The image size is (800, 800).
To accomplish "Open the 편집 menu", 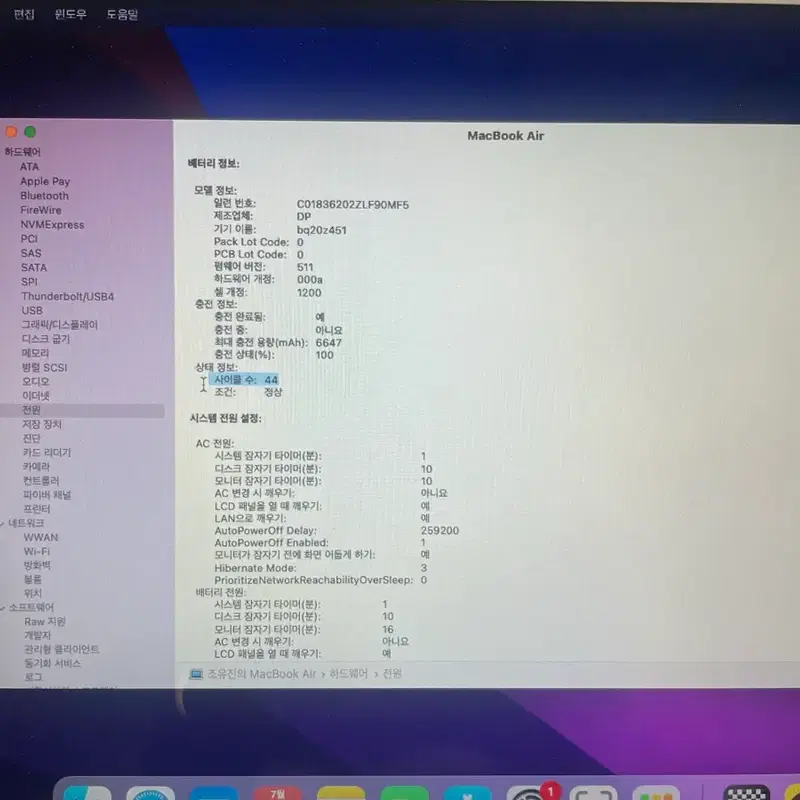I will pos(24,14).
